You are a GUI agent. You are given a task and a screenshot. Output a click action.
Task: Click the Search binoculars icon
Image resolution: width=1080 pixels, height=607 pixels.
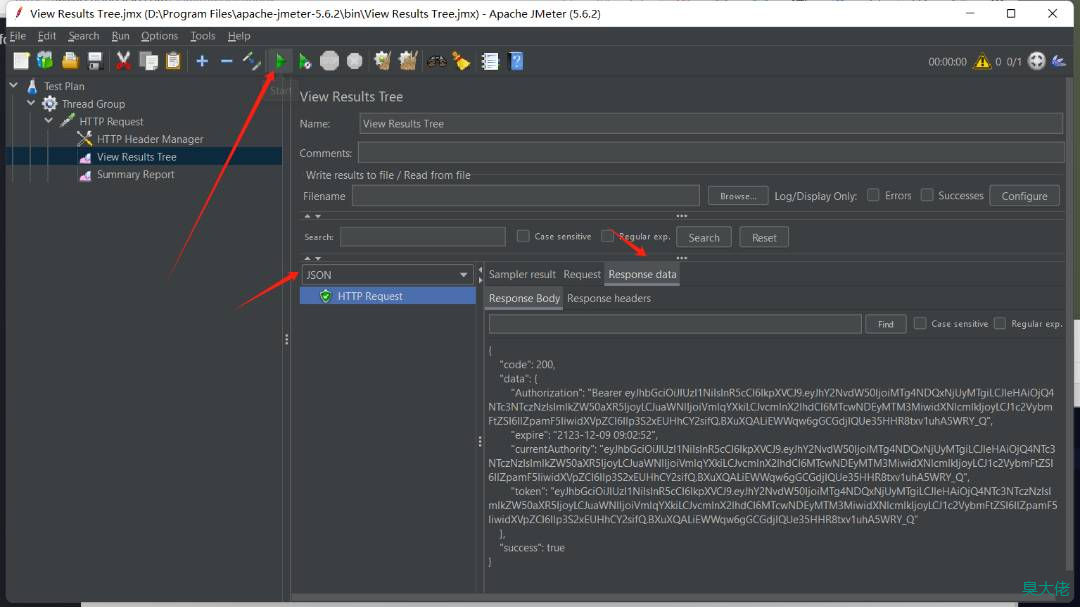tap(437, 61)
